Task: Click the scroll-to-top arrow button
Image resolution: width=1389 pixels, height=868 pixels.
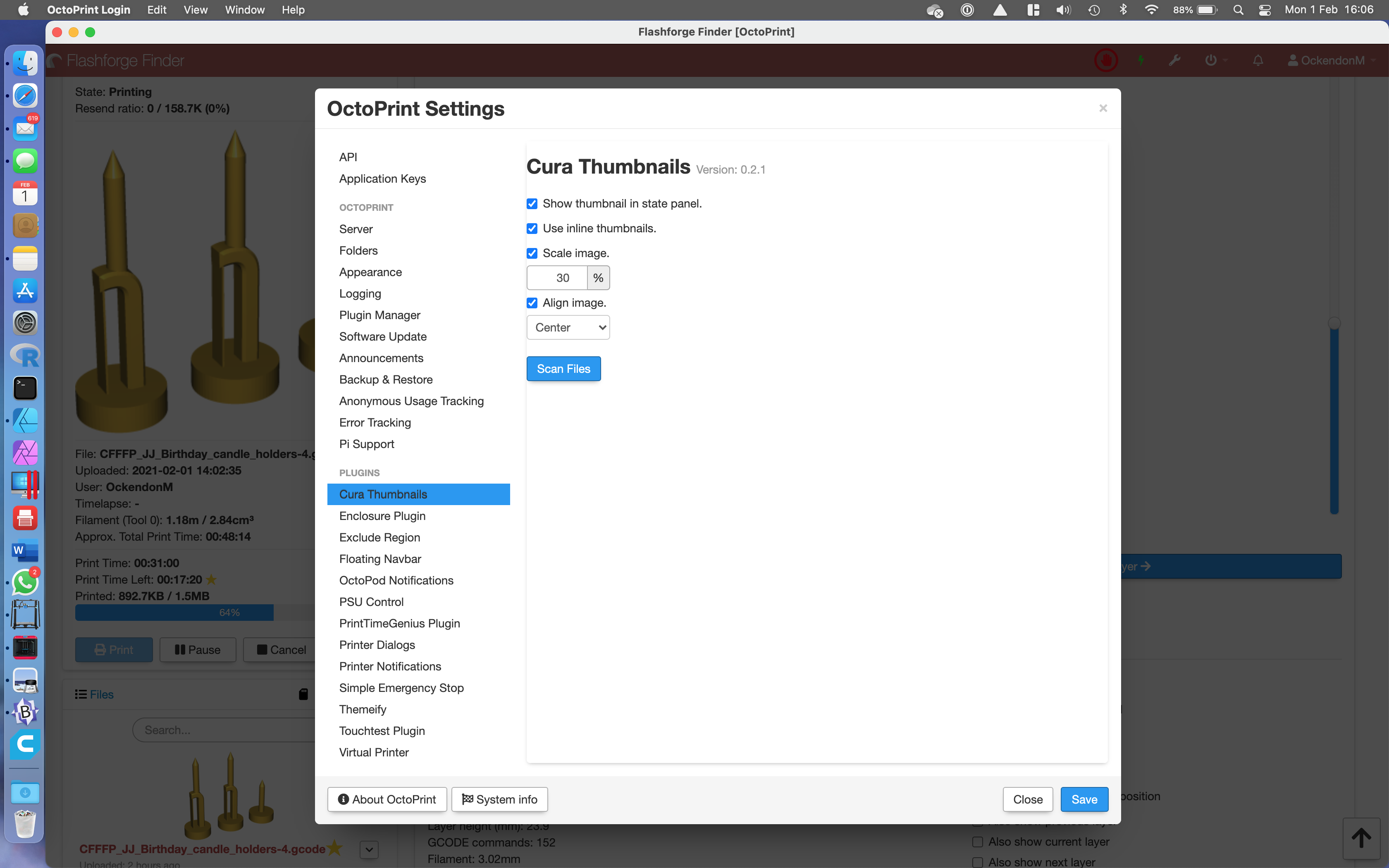Action: (1361, 838)
